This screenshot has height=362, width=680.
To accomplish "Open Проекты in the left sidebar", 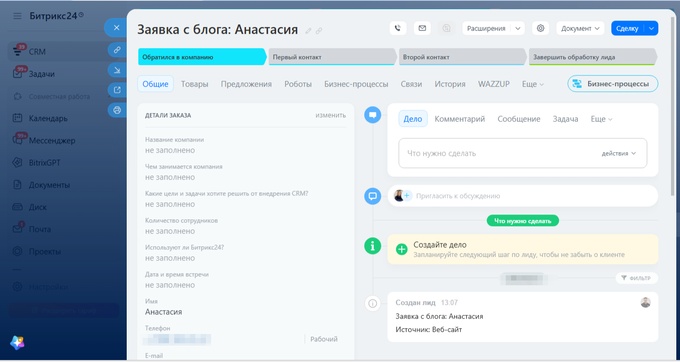I will point(45,251).
